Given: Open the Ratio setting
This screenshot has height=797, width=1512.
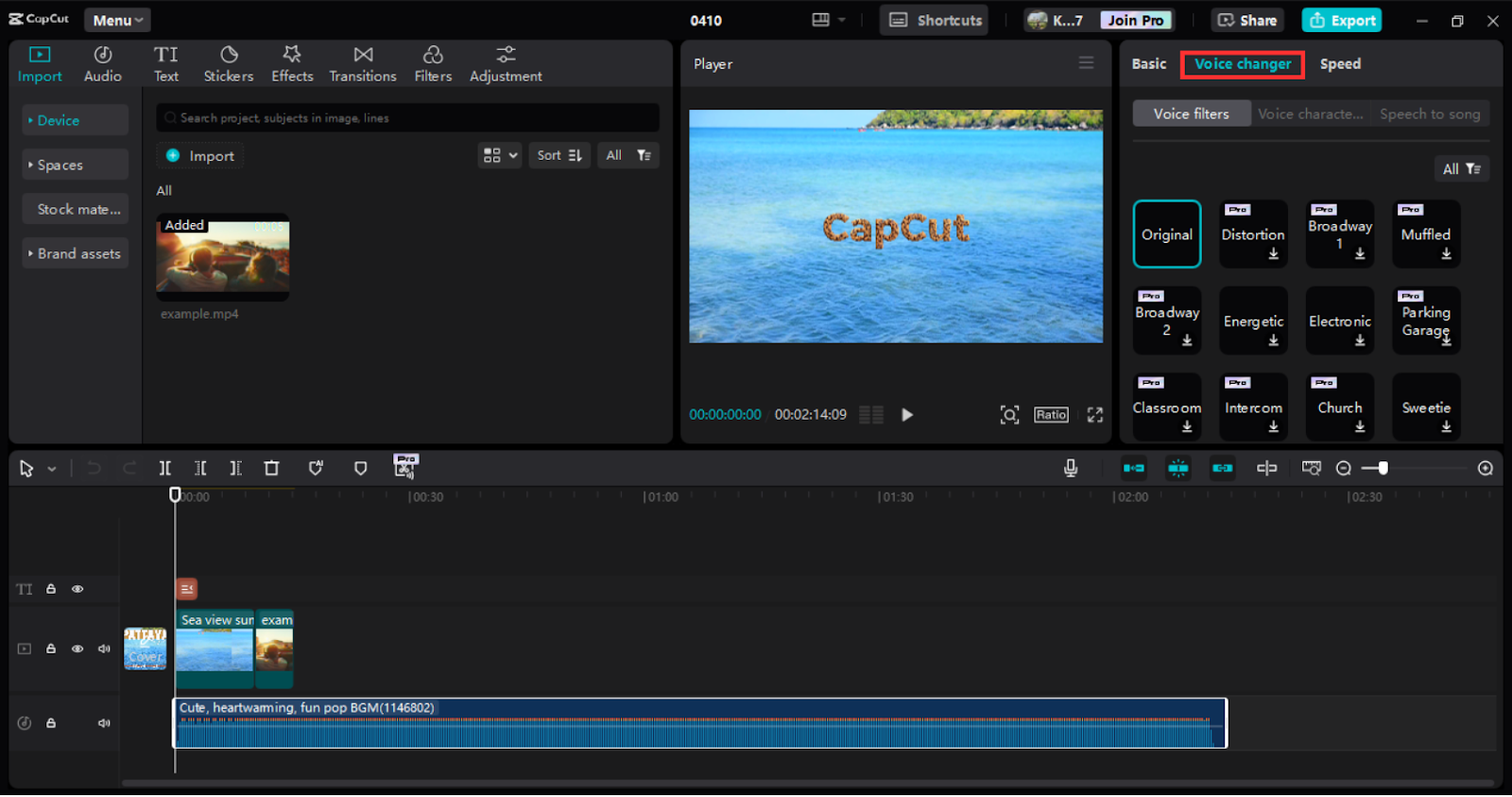Looking at the screenshot, I should pyautogui.click(x=1051, y=414).
